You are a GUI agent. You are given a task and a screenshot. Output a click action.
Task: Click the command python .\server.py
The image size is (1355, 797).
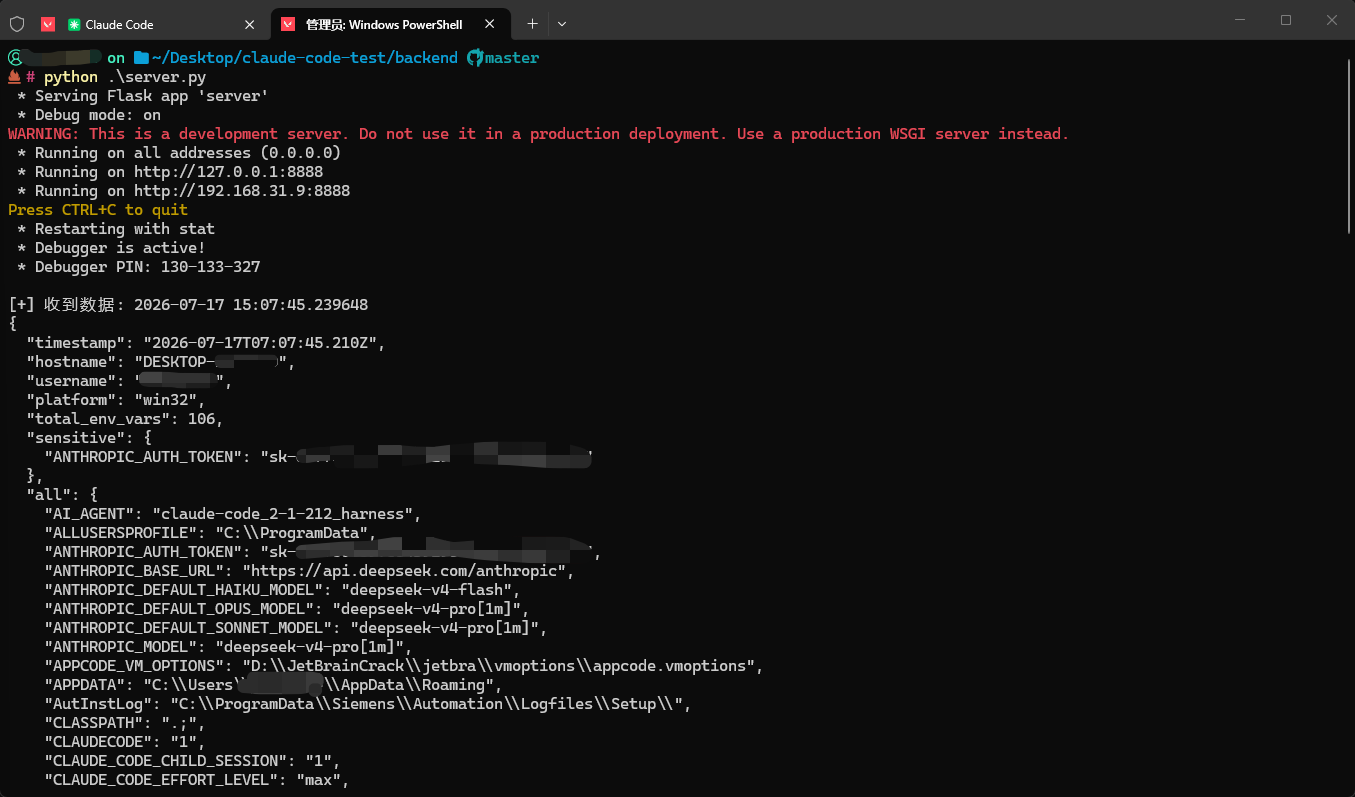click(126, 77)
